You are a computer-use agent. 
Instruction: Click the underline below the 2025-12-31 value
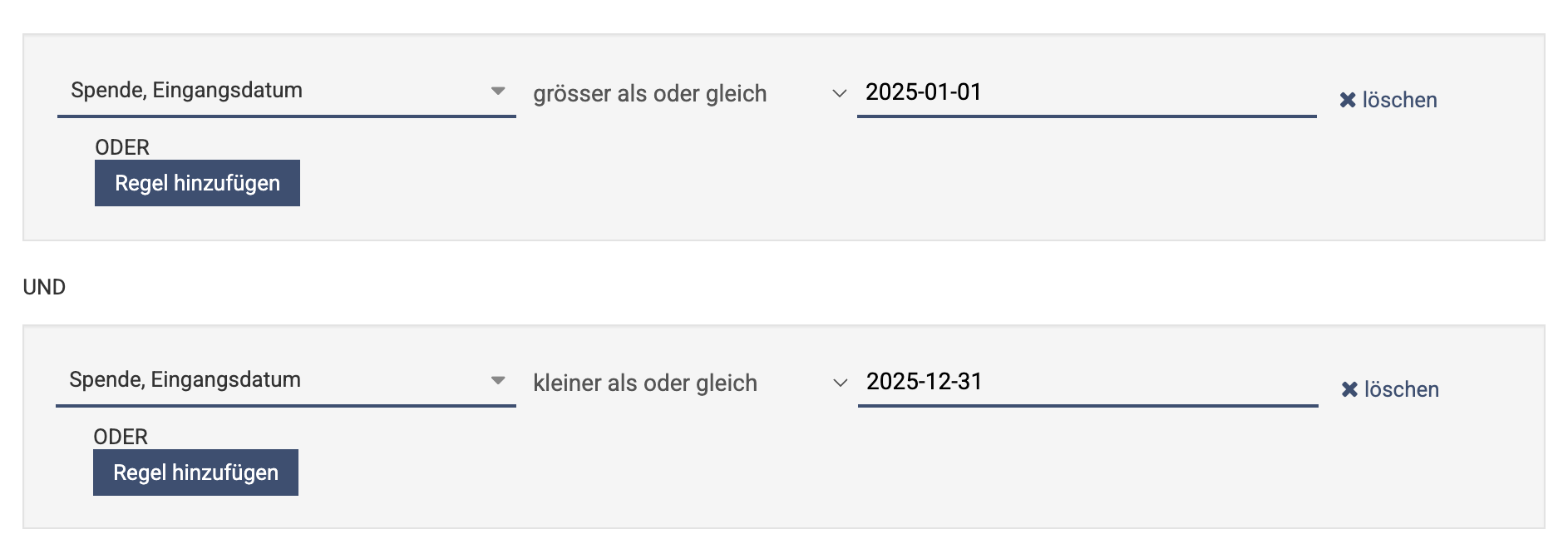tap(1087, 406)
